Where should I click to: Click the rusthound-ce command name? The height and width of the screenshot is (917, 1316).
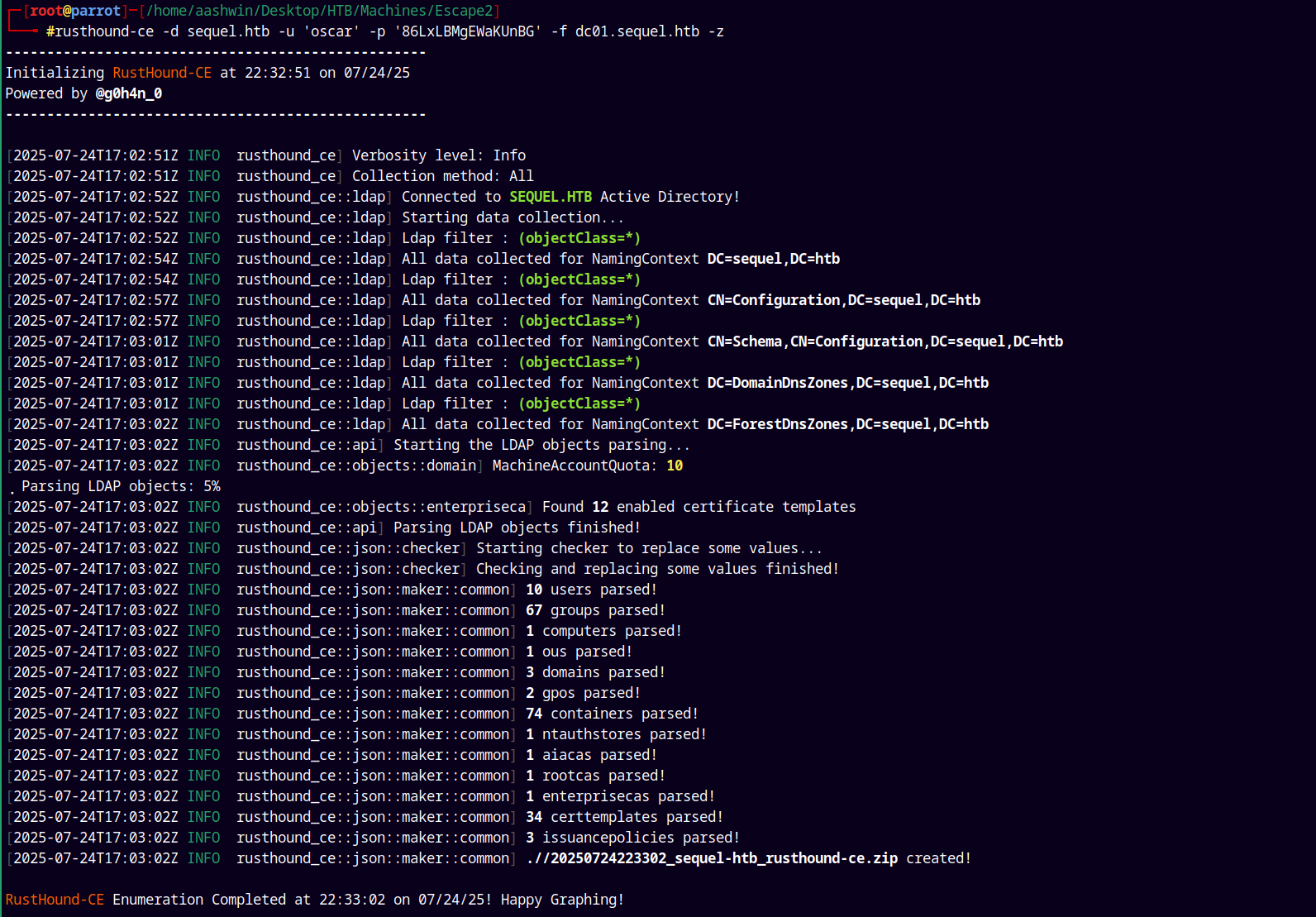pos(104,31)
